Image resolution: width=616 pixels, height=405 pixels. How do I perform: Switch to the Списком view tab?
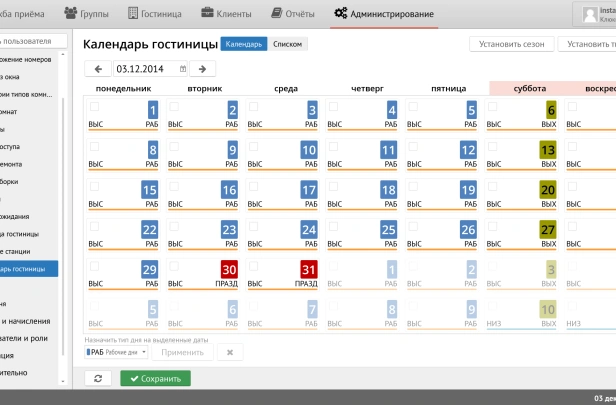288,44
